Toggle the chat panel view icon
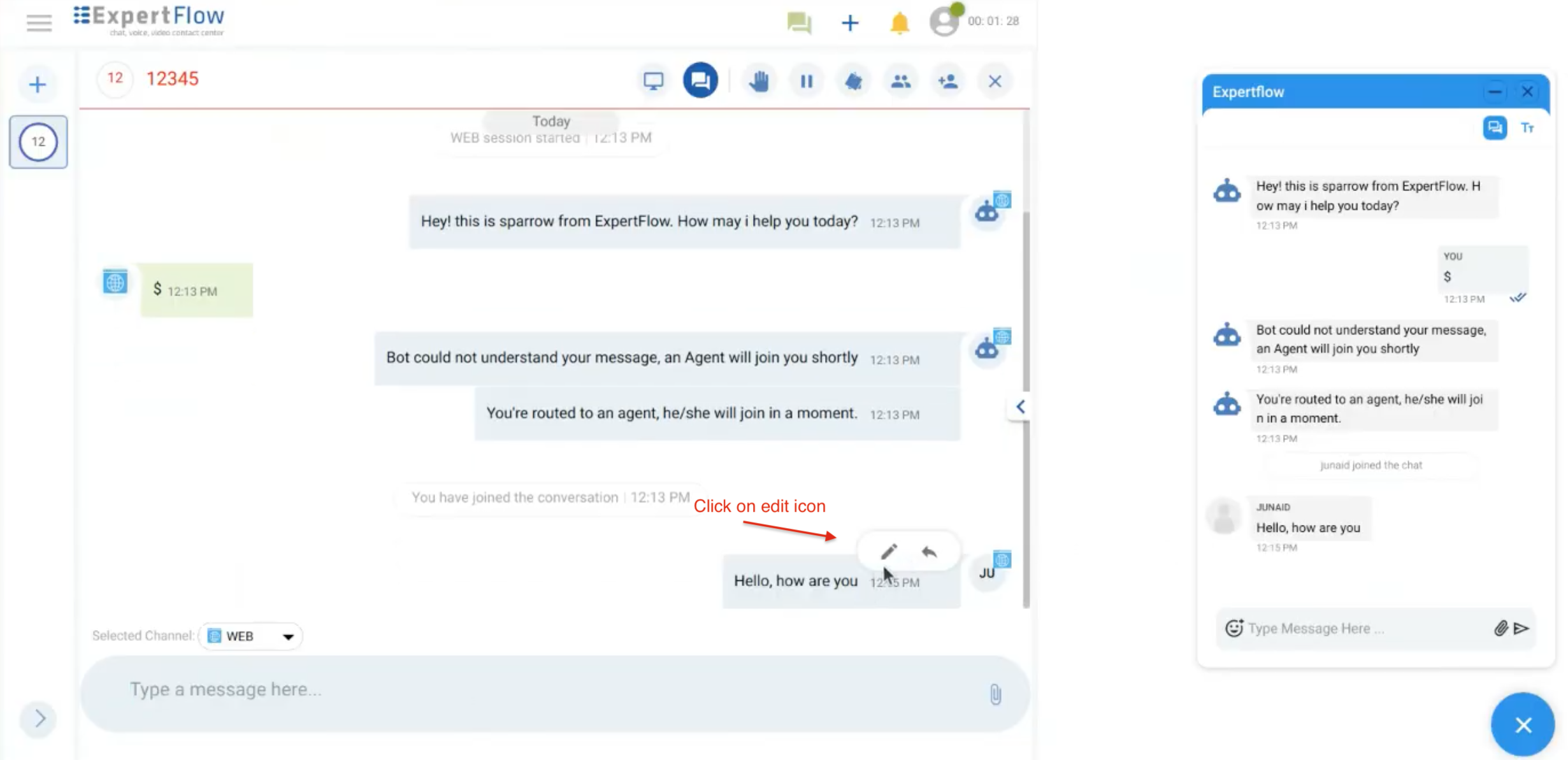The width and height of the screenshot is (1568, 760). [700, 80]
